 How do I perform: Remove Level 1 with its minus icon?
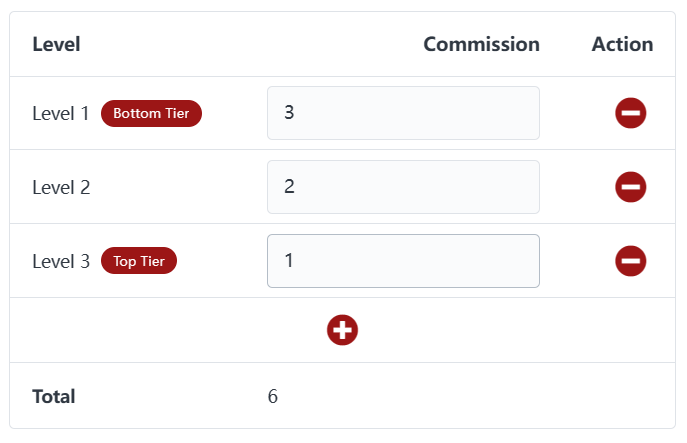coord(630,113)
